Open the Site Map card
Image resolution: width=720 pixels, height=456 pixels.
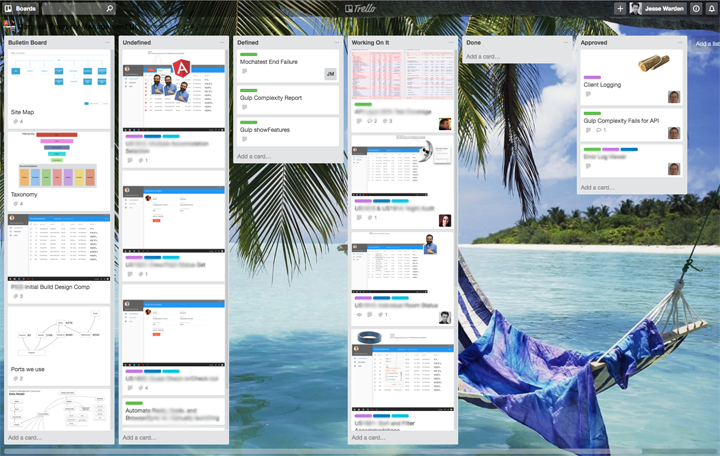[x=59, y=89]
